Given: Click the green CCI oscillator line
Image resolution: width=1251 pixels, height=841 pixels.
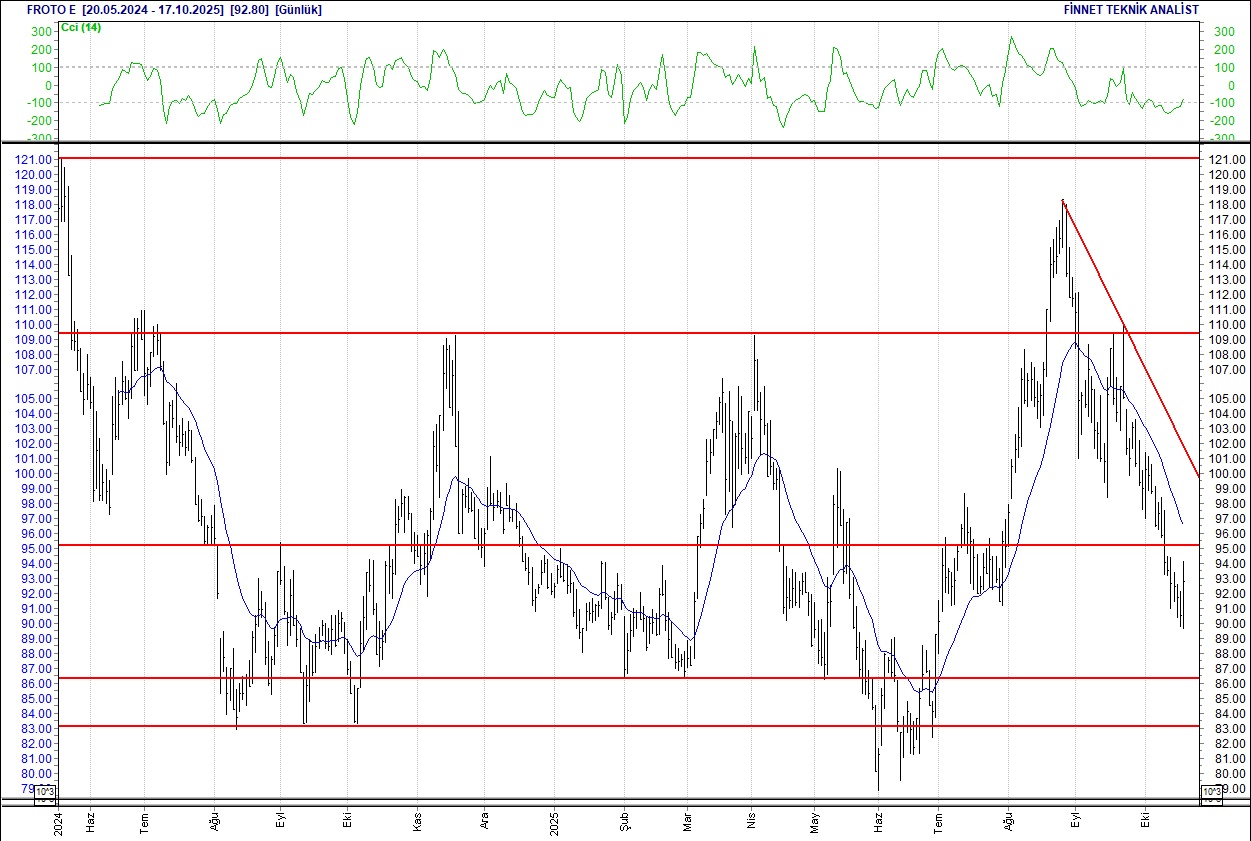Looking at the screenshot, I should pyautogui.click(x=1012, y=40).
